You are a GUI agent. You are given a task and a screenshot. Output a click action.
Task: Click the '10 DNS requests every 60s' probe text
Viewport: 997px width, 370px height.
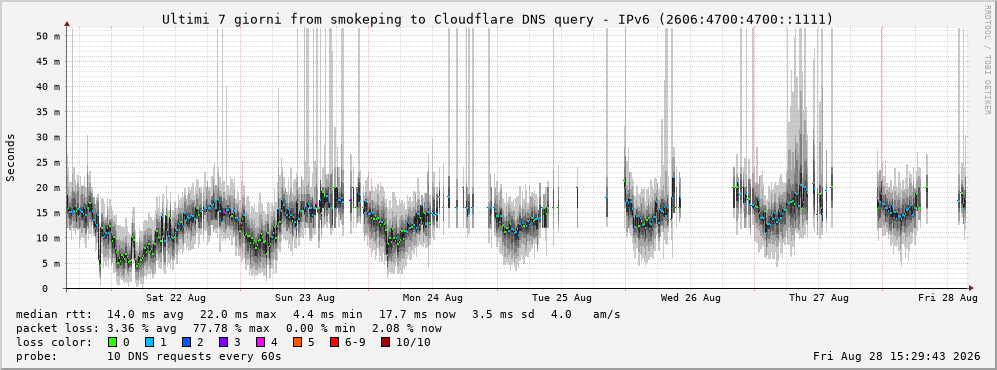(x=195, y=356)
